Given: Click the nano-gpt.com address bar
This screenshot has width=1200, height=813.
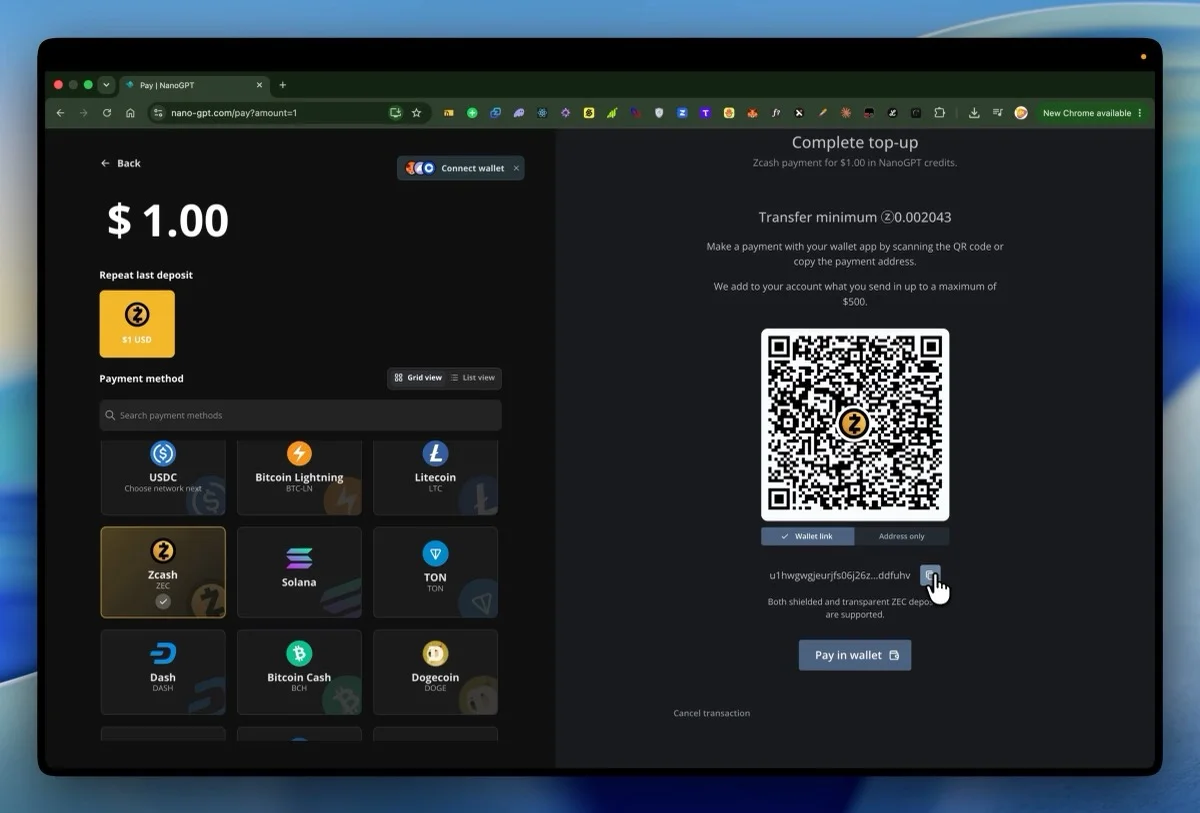Looking at the screenshot, I should tap(270, 113).
